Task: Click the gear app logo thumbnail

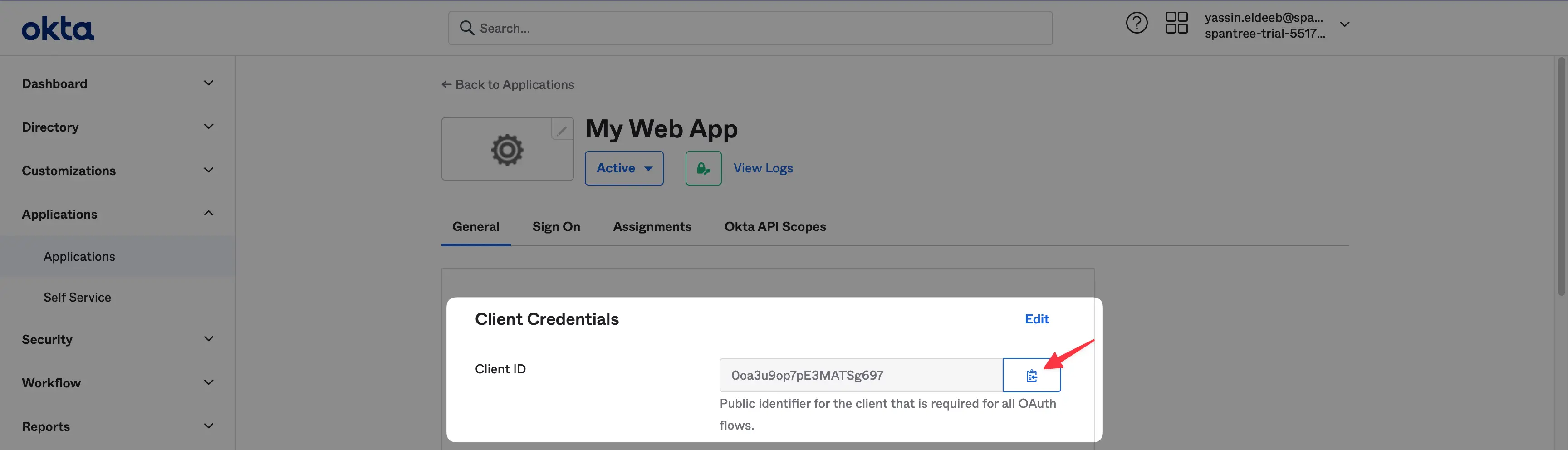Action: pyautogui.click(x=507, y=149)
